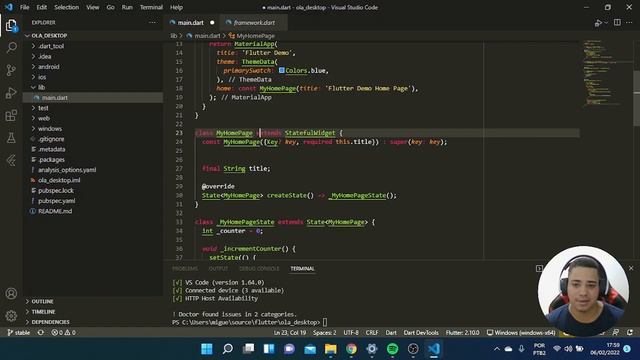Open the Accounts icon in activity bar
640x360 pixels.
pos(11,293)
